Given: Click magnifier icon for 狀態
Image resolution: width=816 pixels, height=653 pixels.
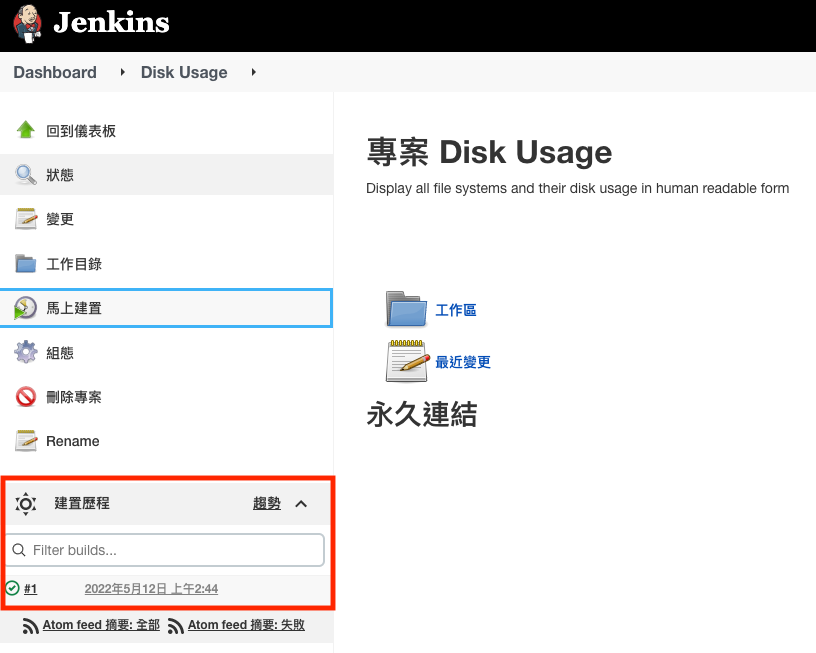Looking at the screenshot, I should click(x=26, y=175).
